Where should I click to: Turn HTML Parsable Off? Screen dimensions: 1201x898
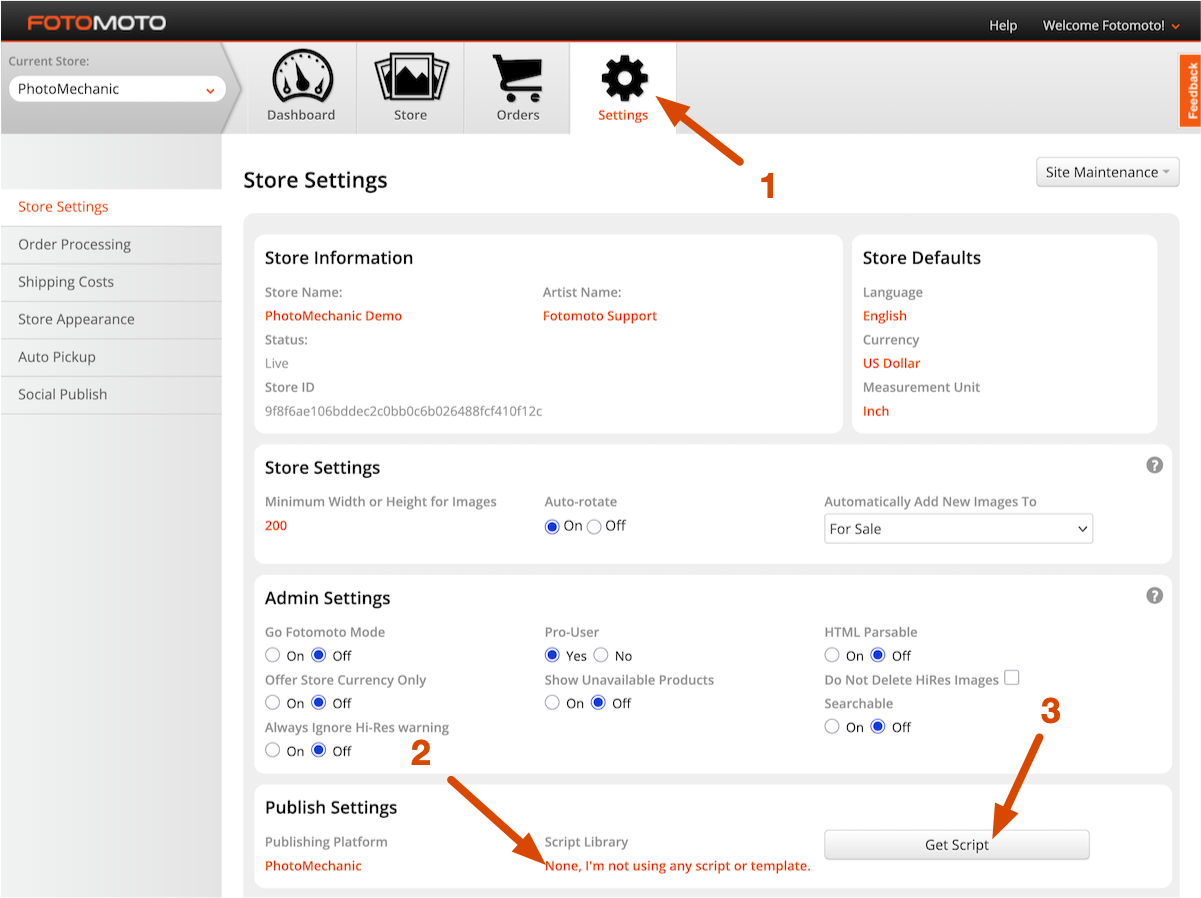[878, 655]
